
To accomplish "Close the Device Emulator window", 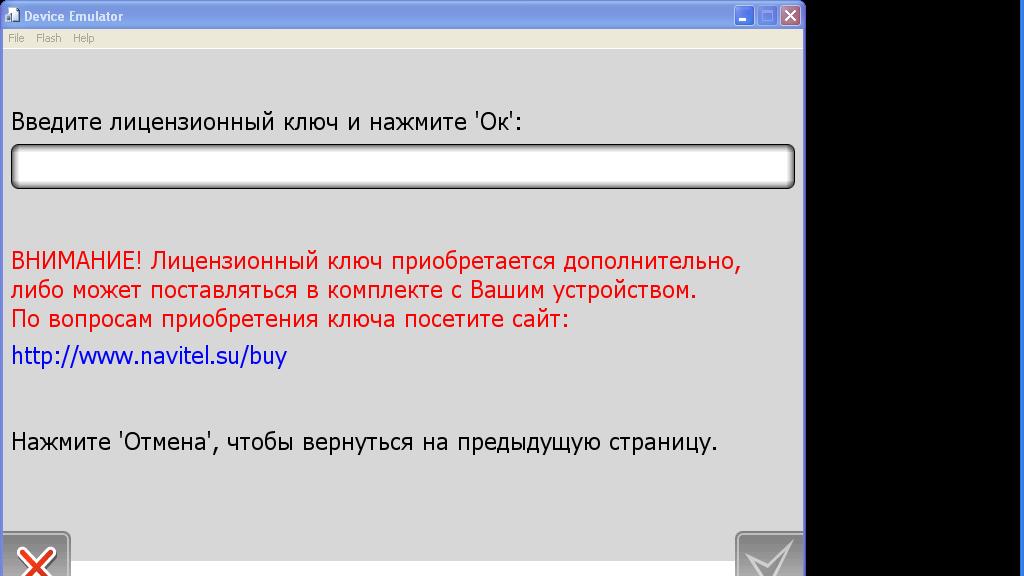I will click(790, 16).
